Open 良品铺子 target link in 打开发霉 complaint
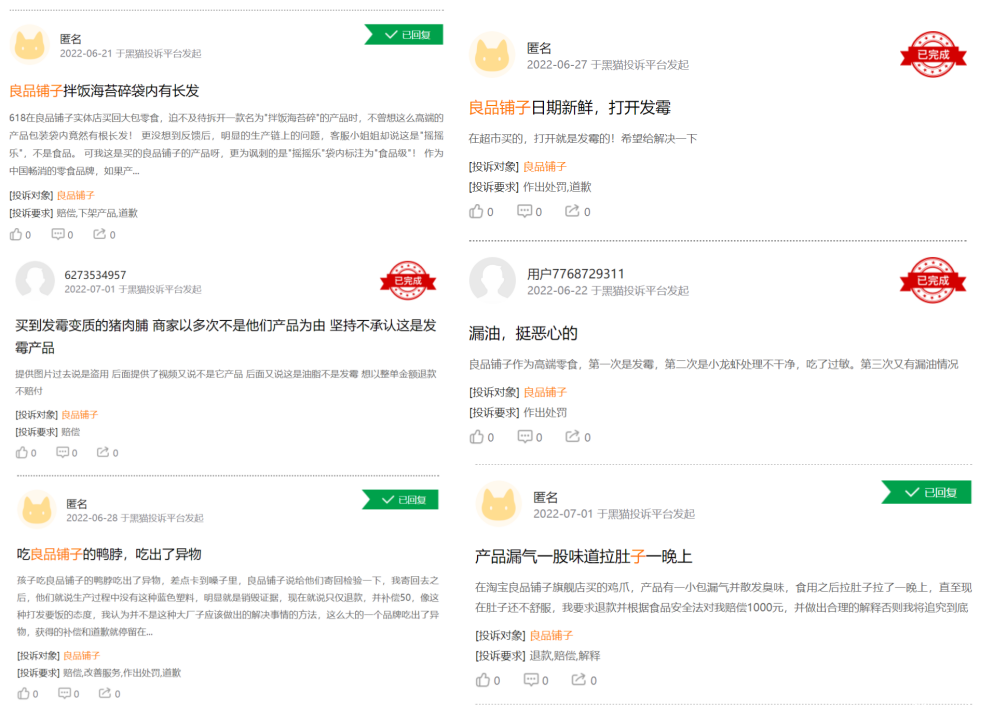 coord(545,167)
